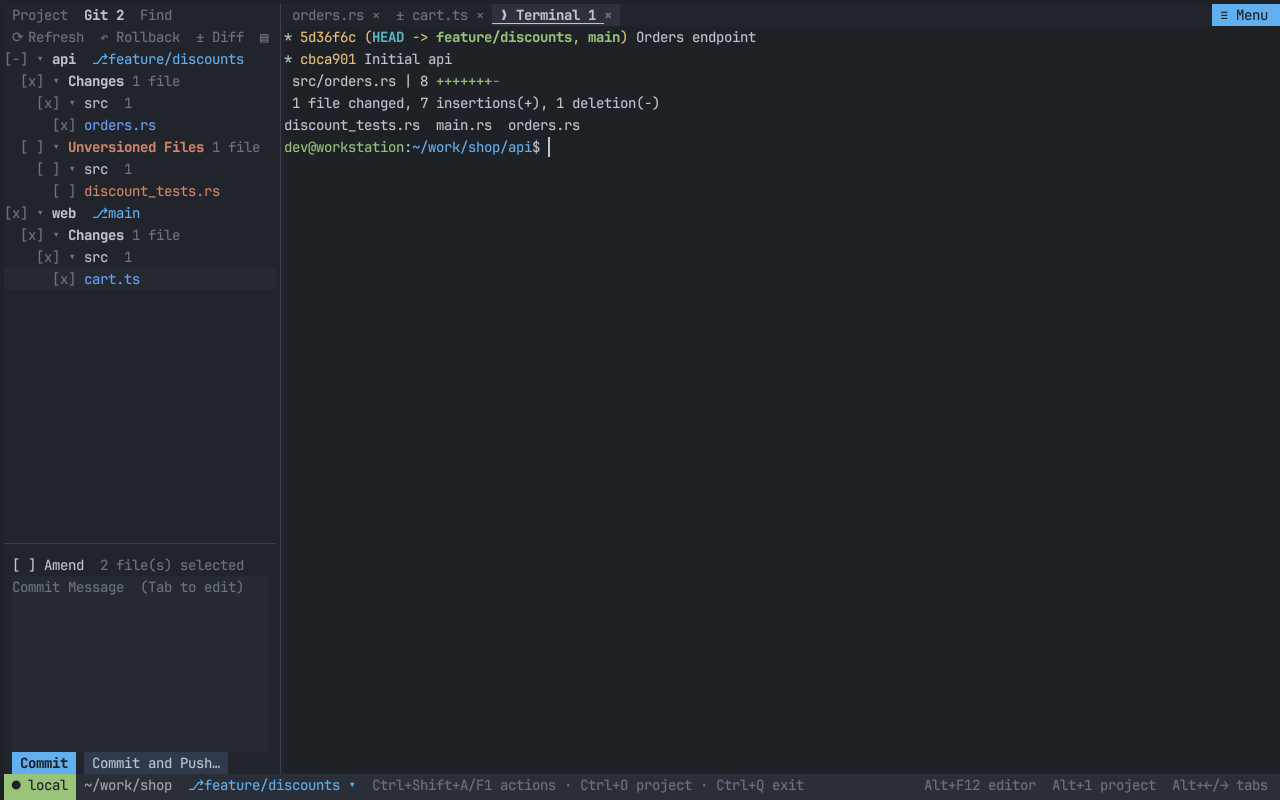Collapse the src folder arrow above cart.ts
The height and width of the screenshot is (800, 1280).
pos(72,257)
